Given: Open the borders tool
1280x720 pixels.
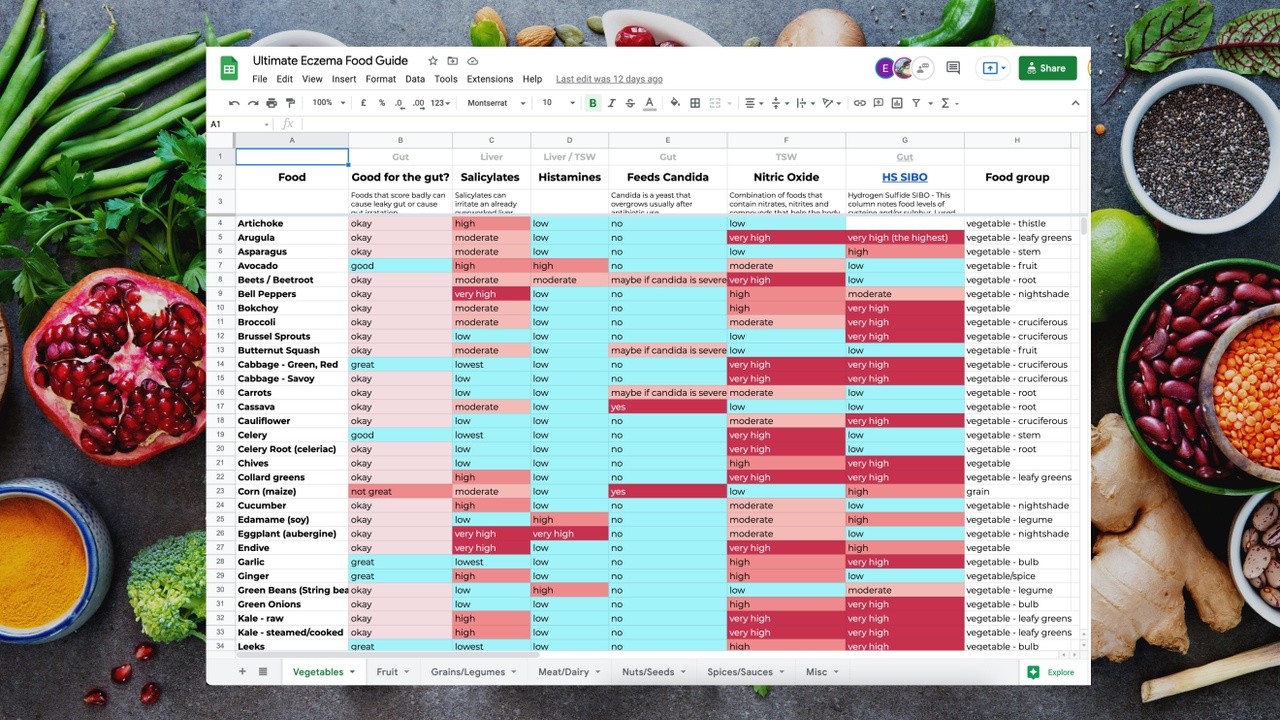Looking at the screenshot, I should point(695,103).
